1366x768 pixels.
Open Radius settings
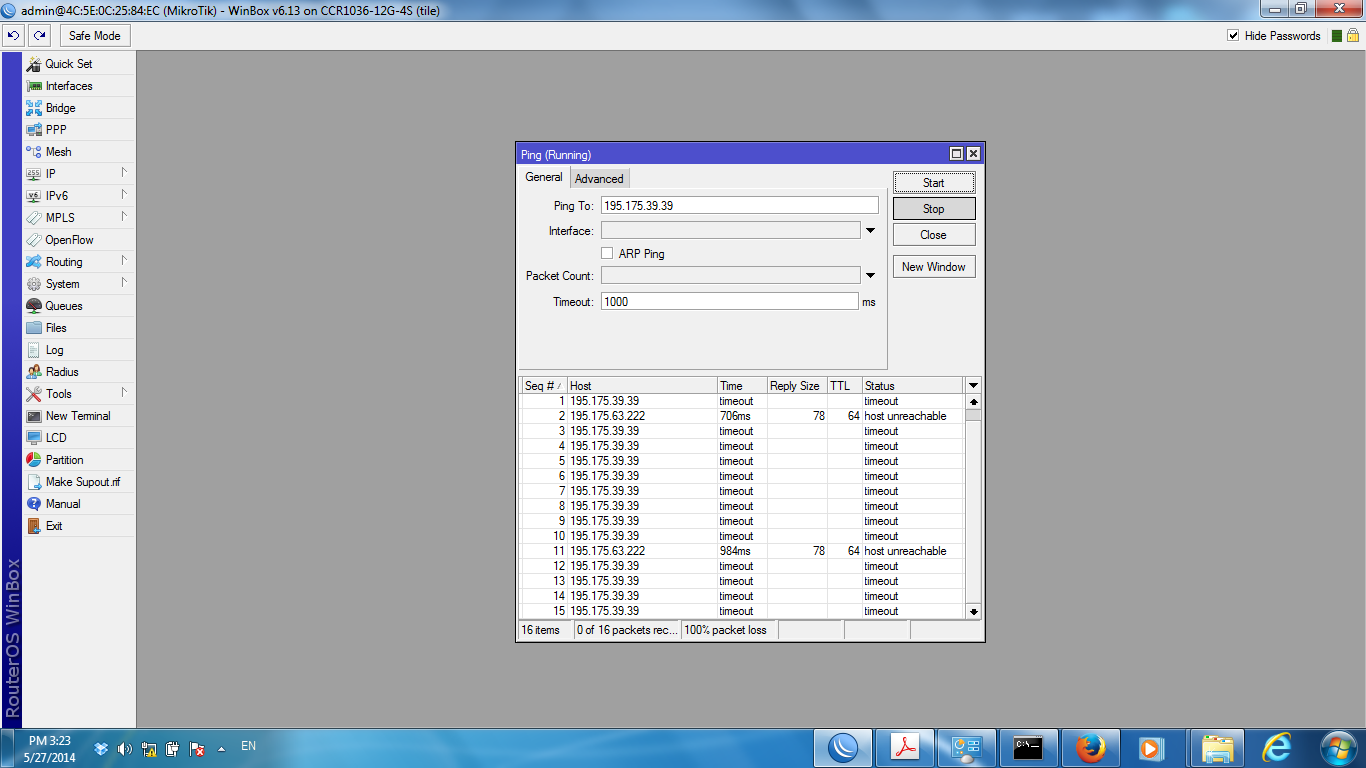tap(79, 372)
